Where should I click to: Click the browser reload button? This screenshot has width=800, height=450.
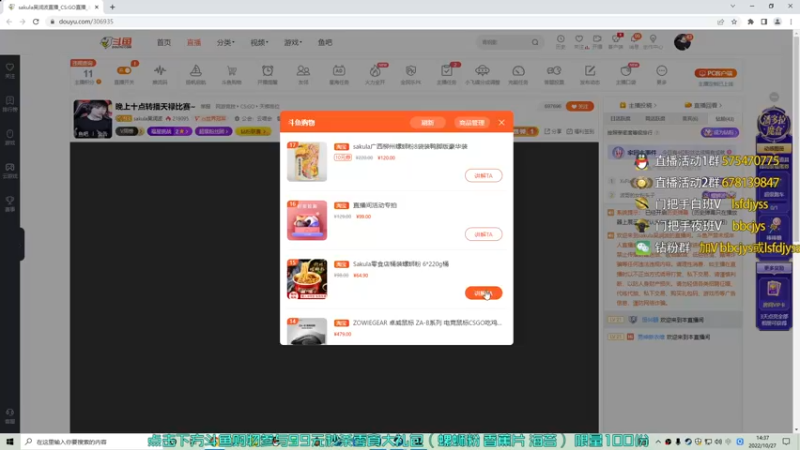[x=36, y=21]
